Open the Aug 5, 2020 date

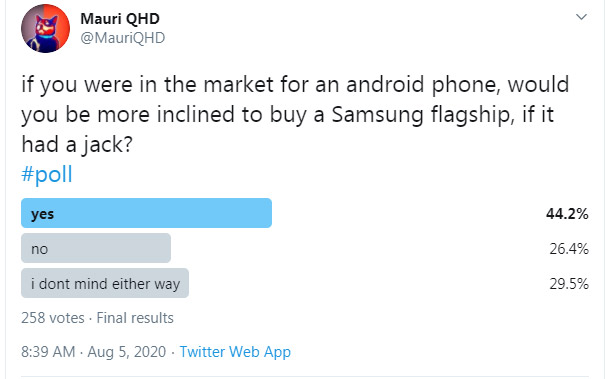(x=127, y=352)
